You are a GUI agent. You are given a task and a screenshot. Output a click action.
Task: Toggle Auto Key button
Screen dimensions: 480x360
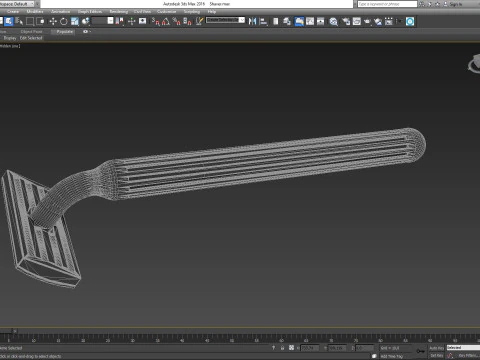coord(436,348)
